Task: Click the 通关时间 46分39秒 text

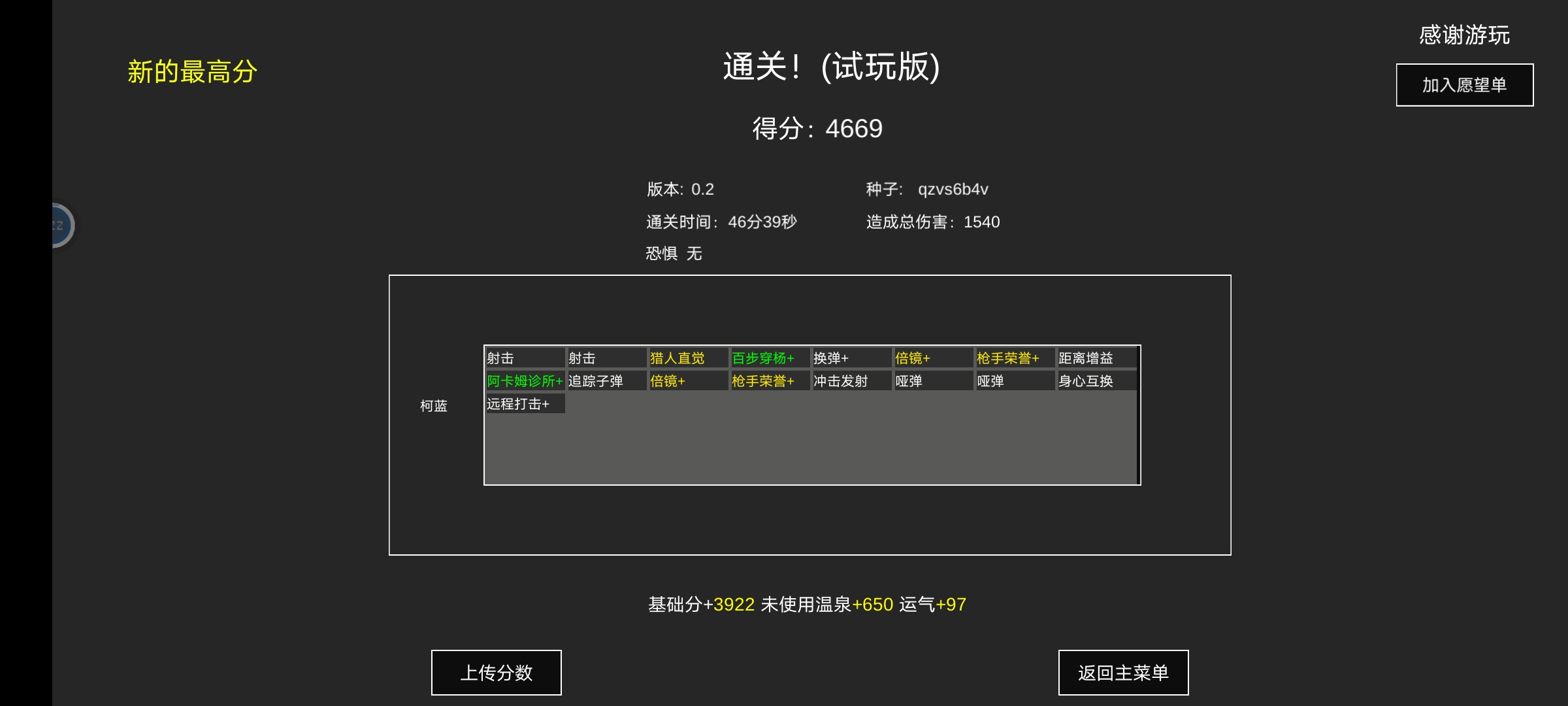Action: pos(721,222)
